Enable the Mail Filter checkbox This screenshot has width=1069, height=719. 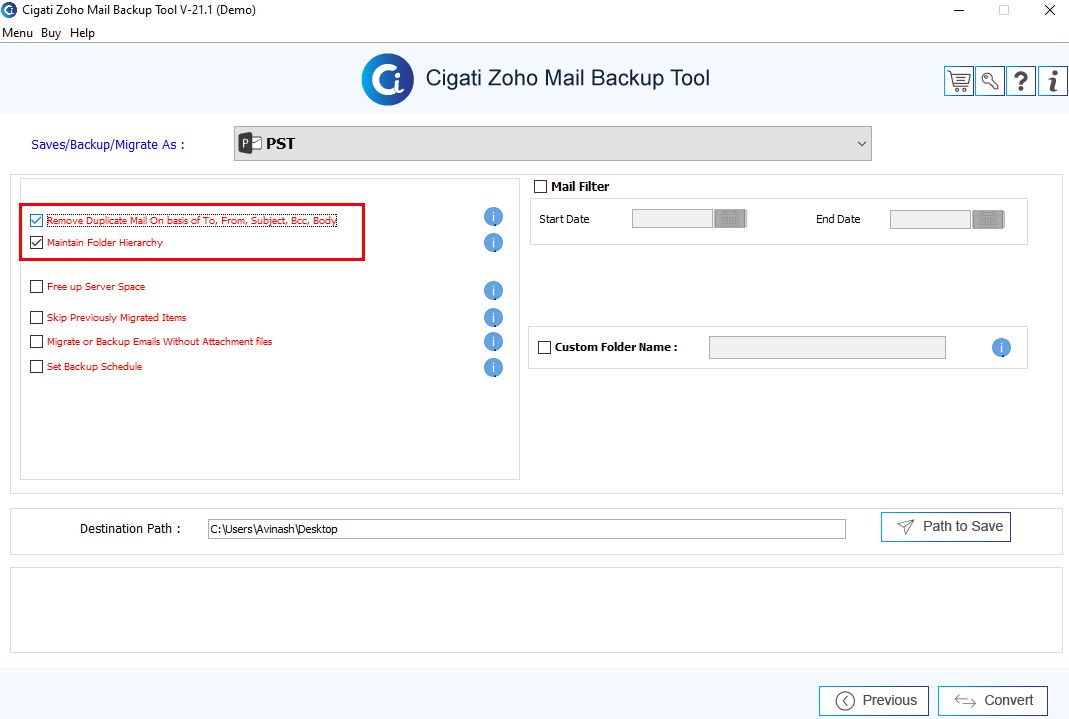541,187
